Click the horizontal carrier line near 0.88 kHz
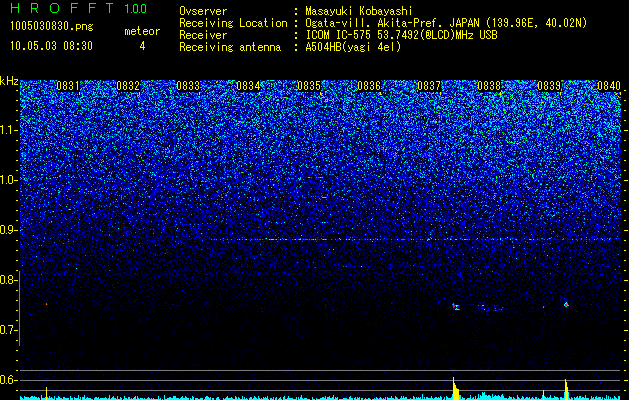This screenshot has height=400, width=629. pyautogui.click(x=415, y=240)
